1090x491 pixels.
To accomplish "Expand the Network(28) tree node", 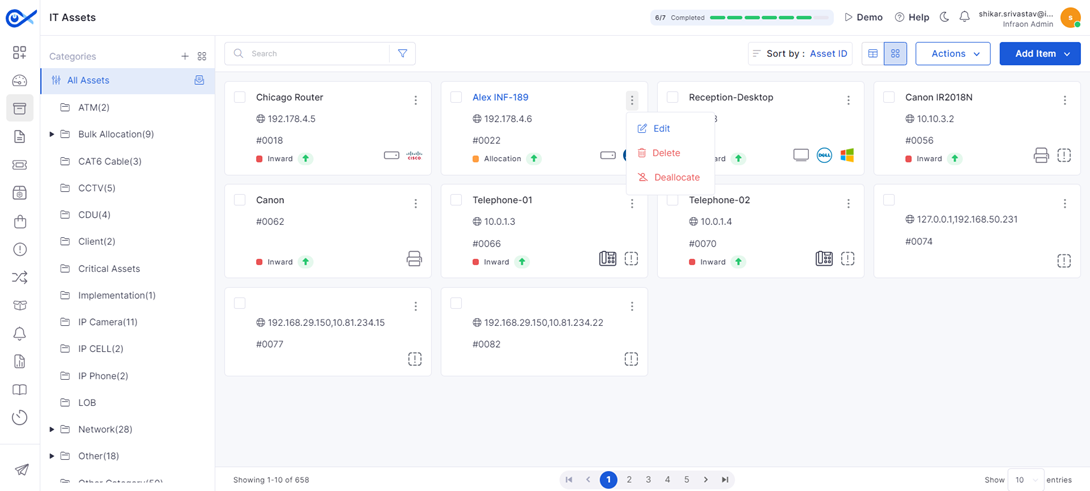I will 52,430.
